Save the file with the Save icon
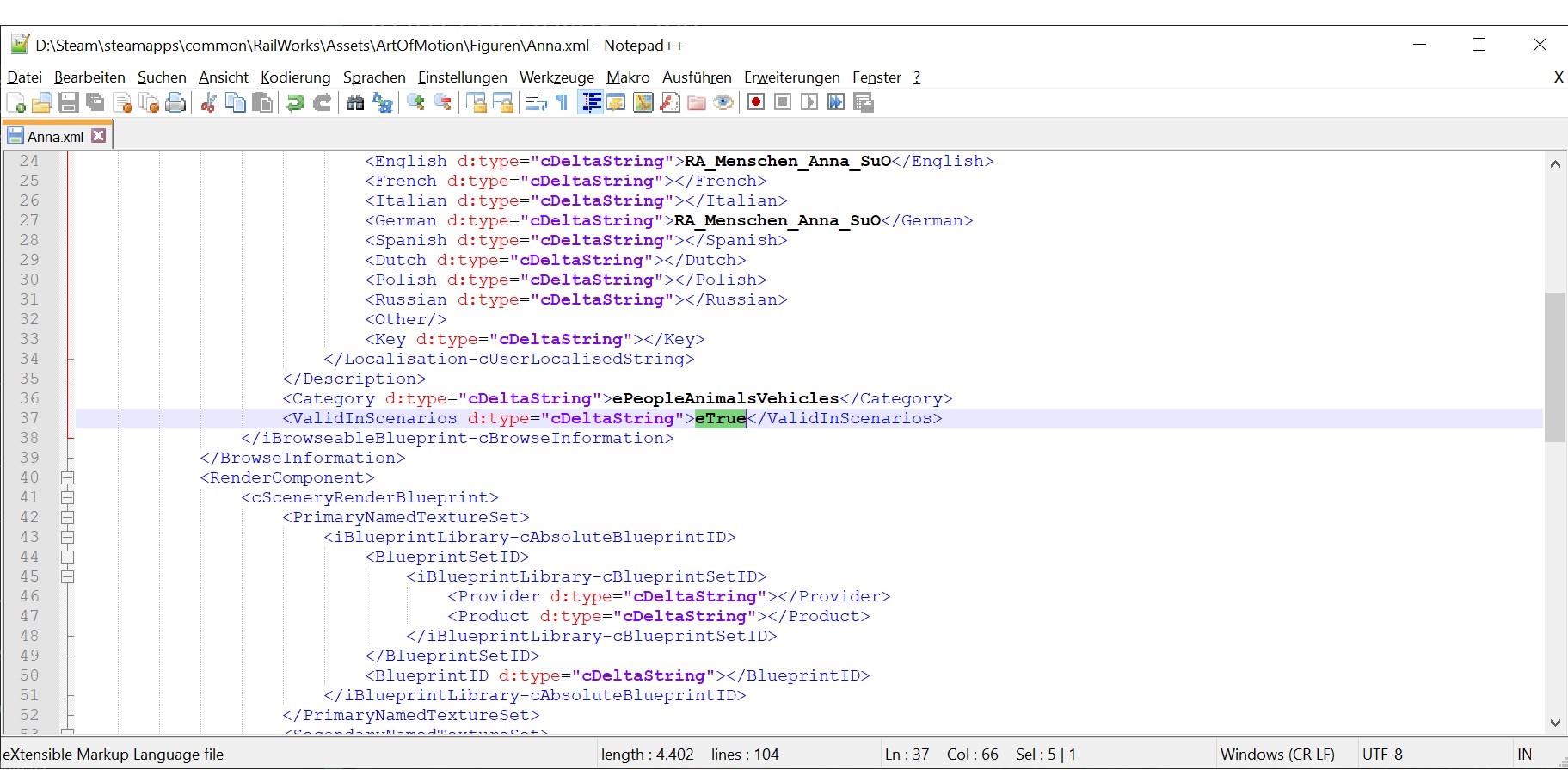 point(69,103)
